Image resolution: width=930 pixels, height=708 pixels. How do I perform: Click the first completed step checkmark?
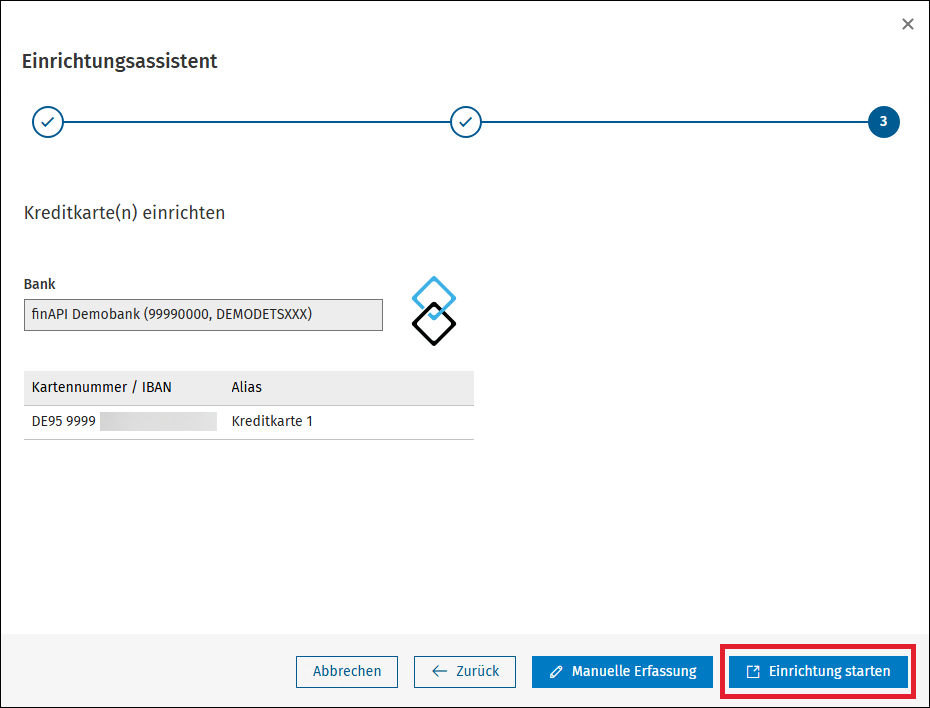(47, 122)
